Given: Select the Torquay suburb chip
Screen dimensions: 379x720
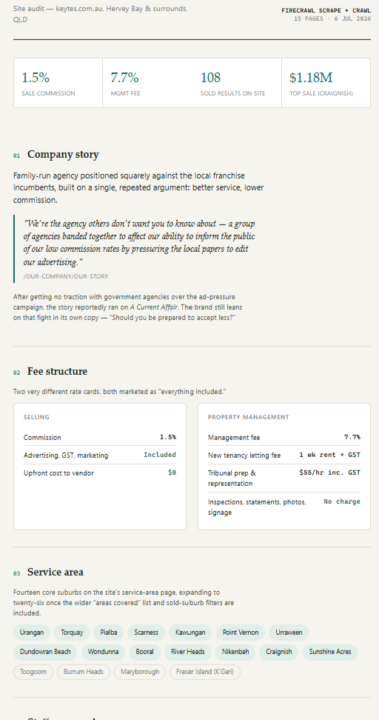Looking at the screenshot, I should [72, 632].
